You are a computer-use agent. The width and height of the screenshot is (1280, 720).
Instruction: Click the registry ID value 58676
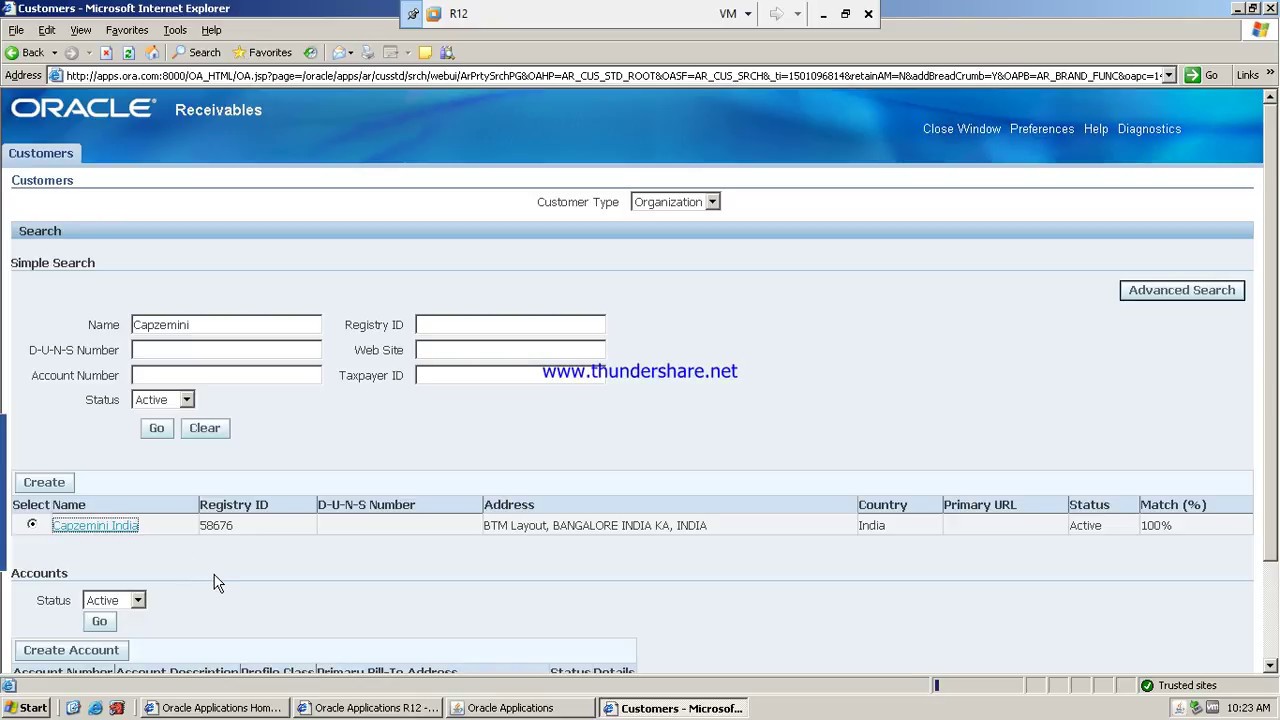point(216,525)
